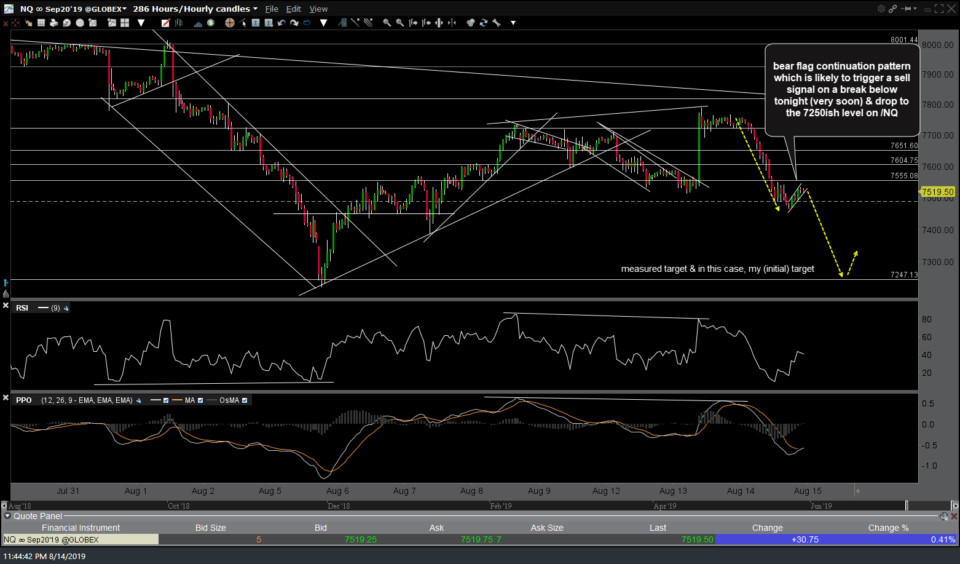The width and height of the screenshot is (960, 564).
Task: Select the crosshair tool icon
Action: (230, 23)
